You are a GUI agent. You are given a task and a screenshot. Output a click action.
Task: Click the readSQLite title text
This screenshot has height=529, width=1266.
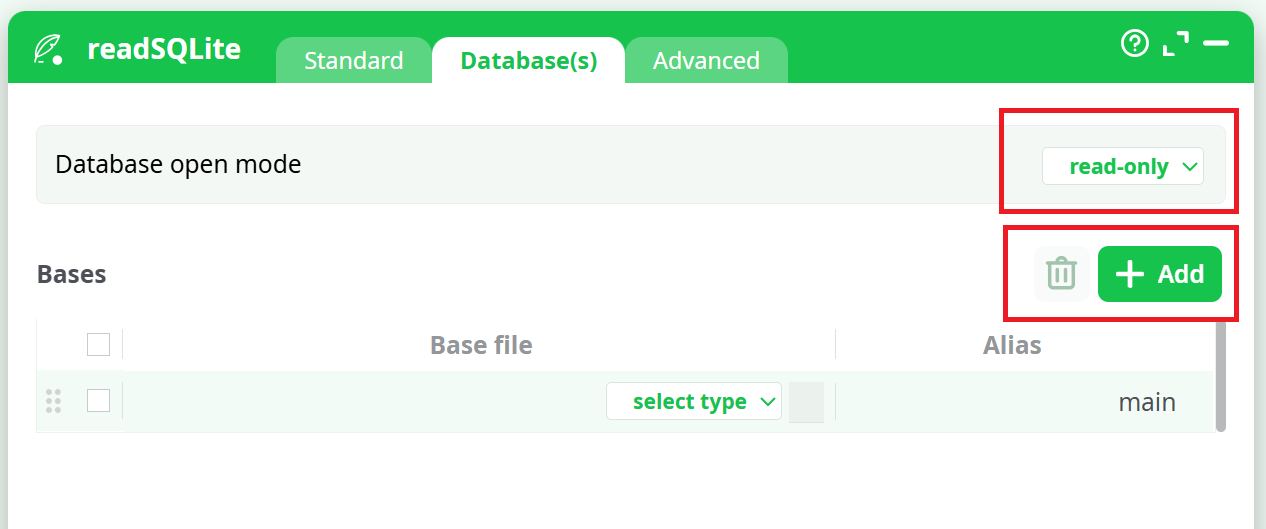coord(164,49)
